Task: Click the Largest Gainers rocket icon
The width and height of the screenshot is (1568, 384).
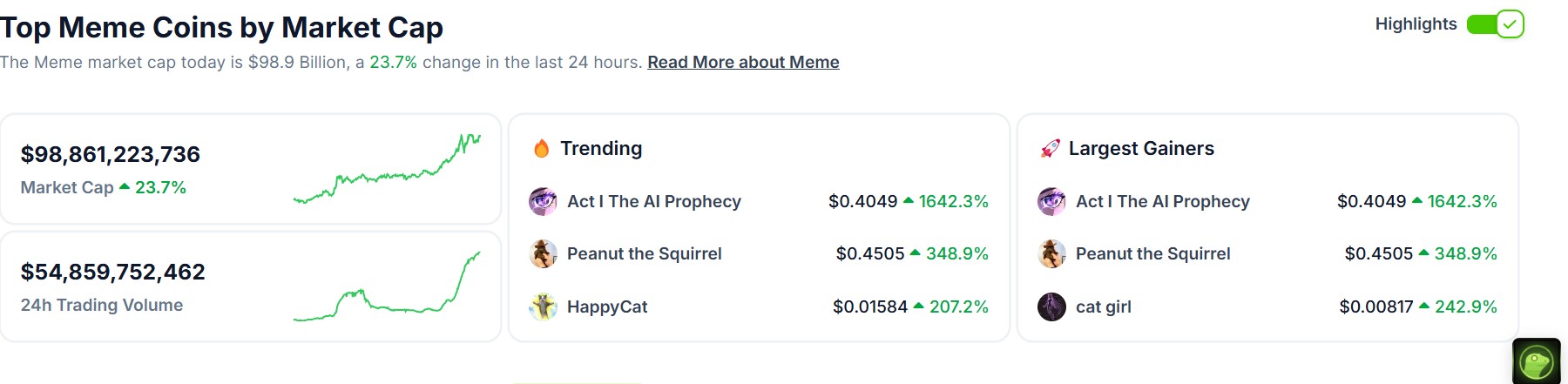Action: click(1050, 149)
